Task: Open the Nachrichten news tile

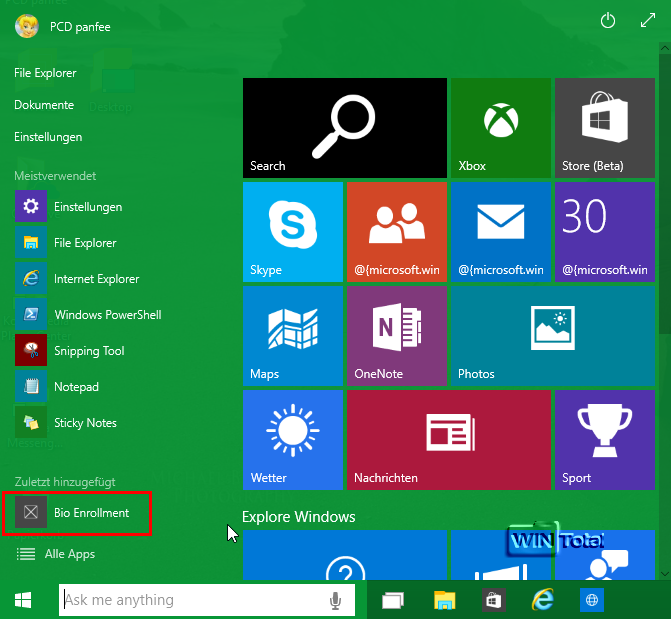Action: [448, 439]
